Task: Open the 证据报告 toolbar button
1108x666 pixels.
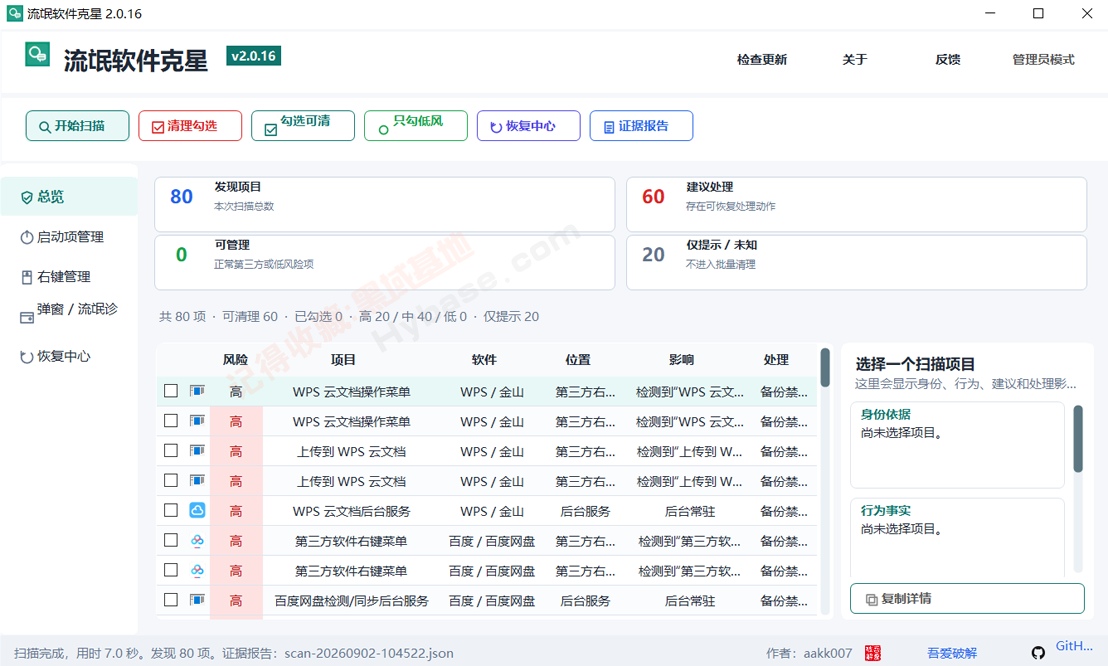Action: [x=642, y=126]
